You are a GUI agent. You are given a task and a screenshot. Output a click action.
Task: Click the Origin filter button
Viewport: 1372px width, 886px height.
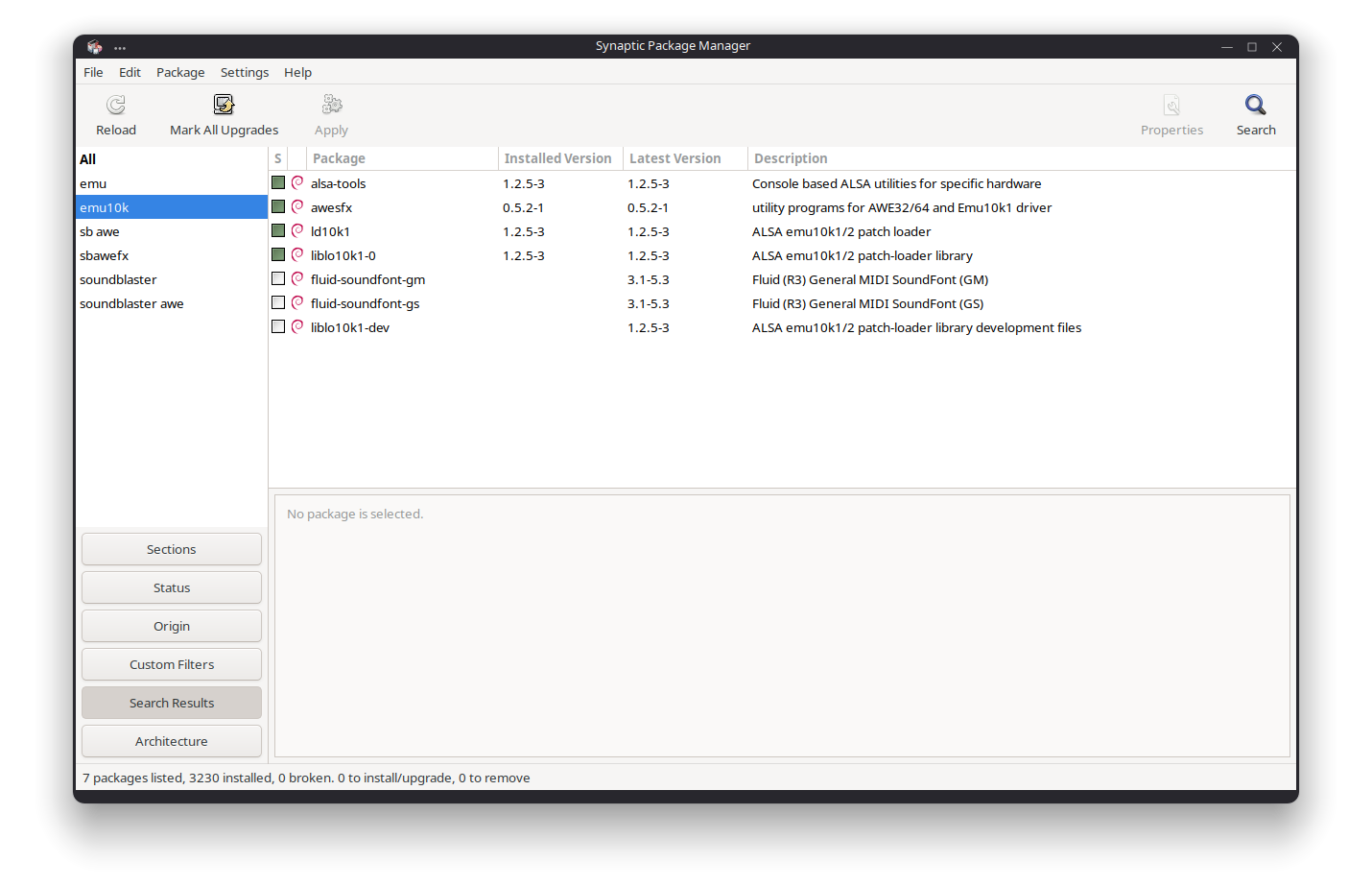point(172,626)
